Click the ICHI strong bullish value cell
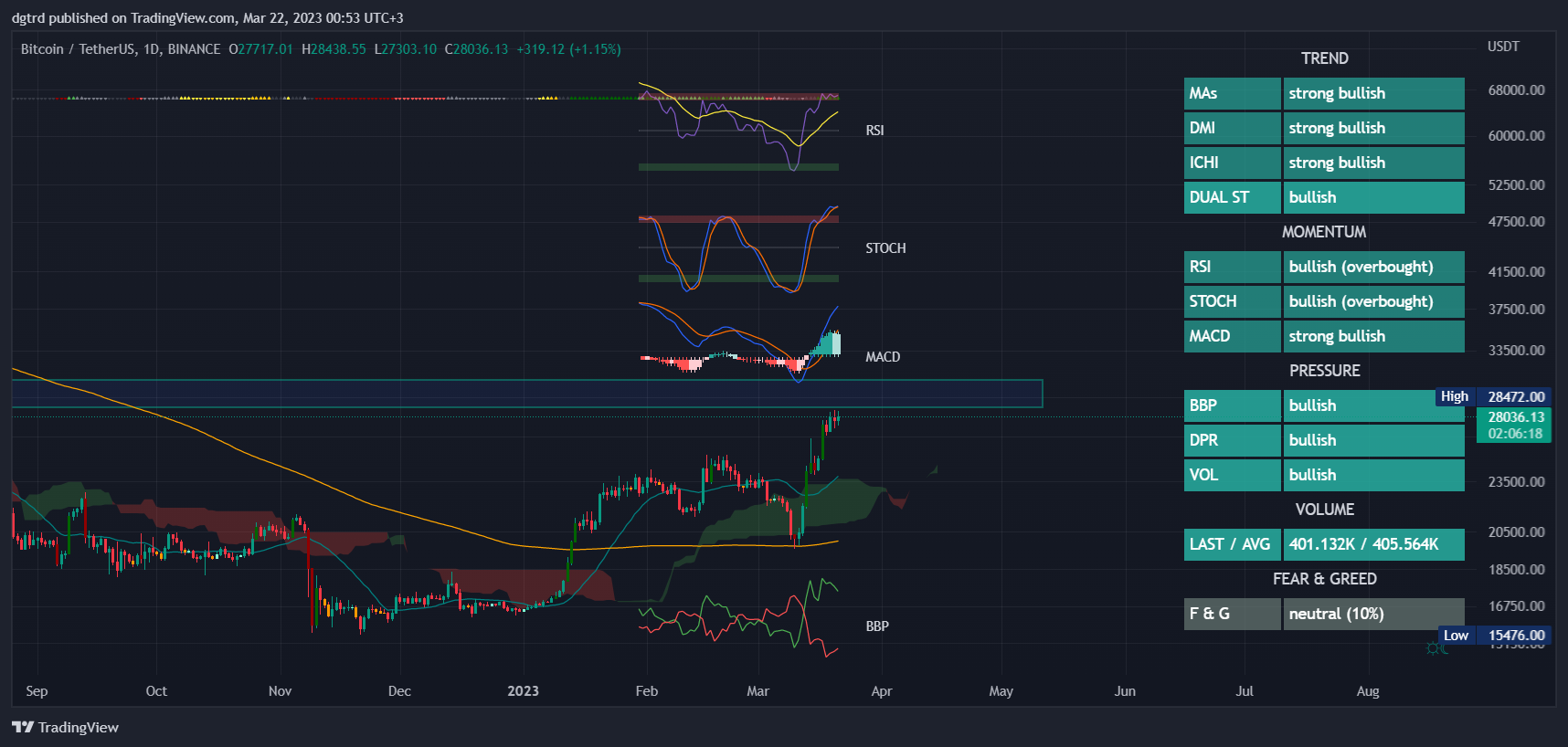 click(x=1374, y=163)
